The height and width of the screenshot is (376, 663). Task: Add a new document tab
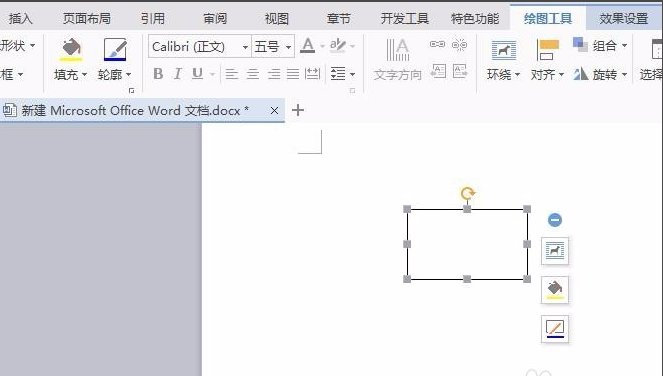pos(298,110)
